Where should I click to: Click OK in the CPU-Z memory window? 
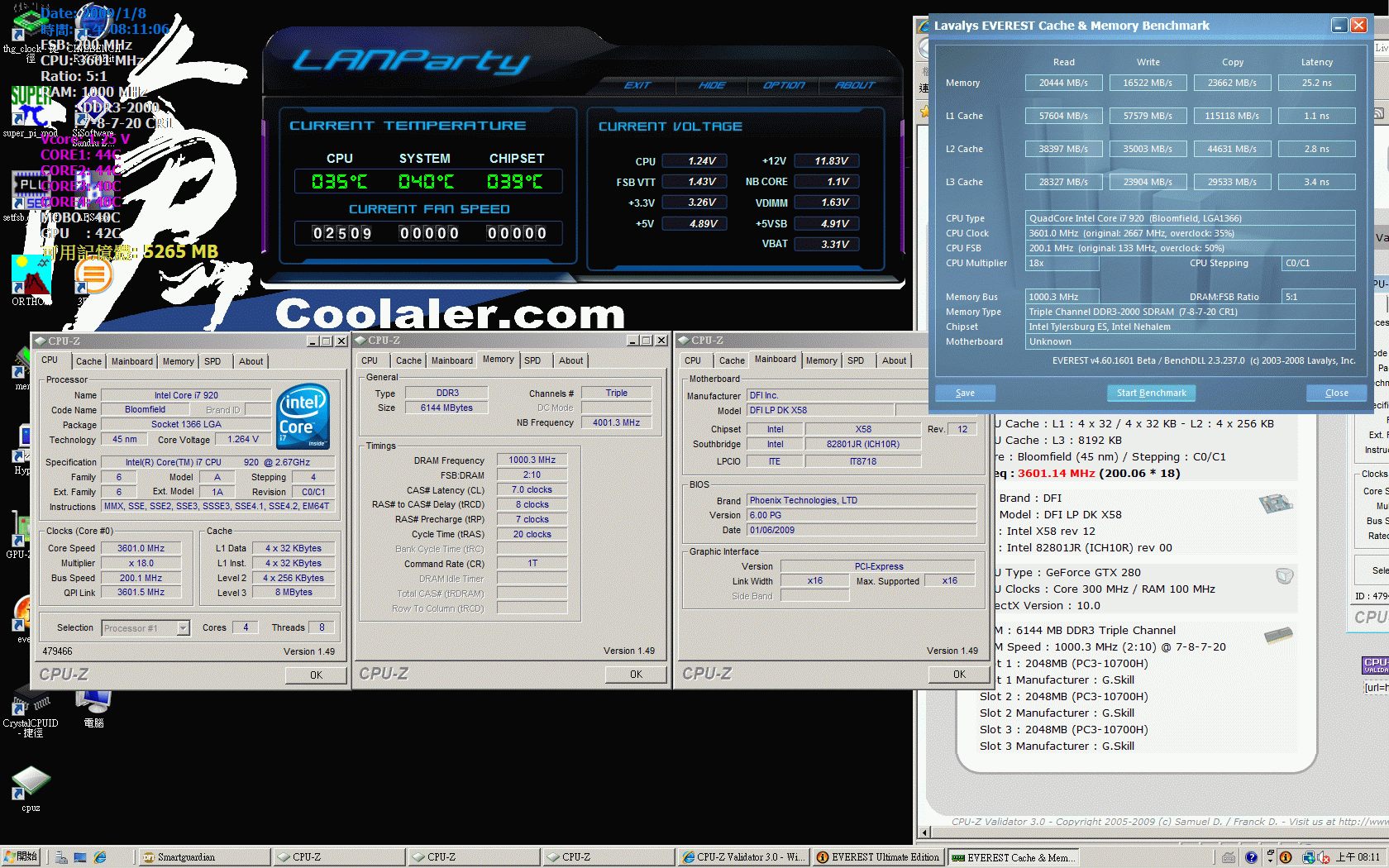pyautogui.click(x=636, y=674)
